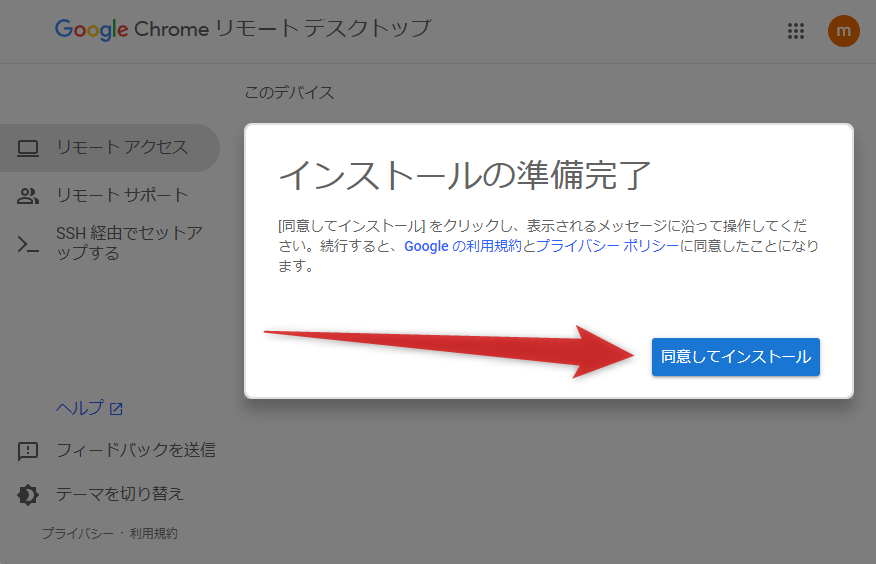Click the このデバイス heading text
Image resolution: width=876 pixels, height=564 pixels.
point(289,93)
